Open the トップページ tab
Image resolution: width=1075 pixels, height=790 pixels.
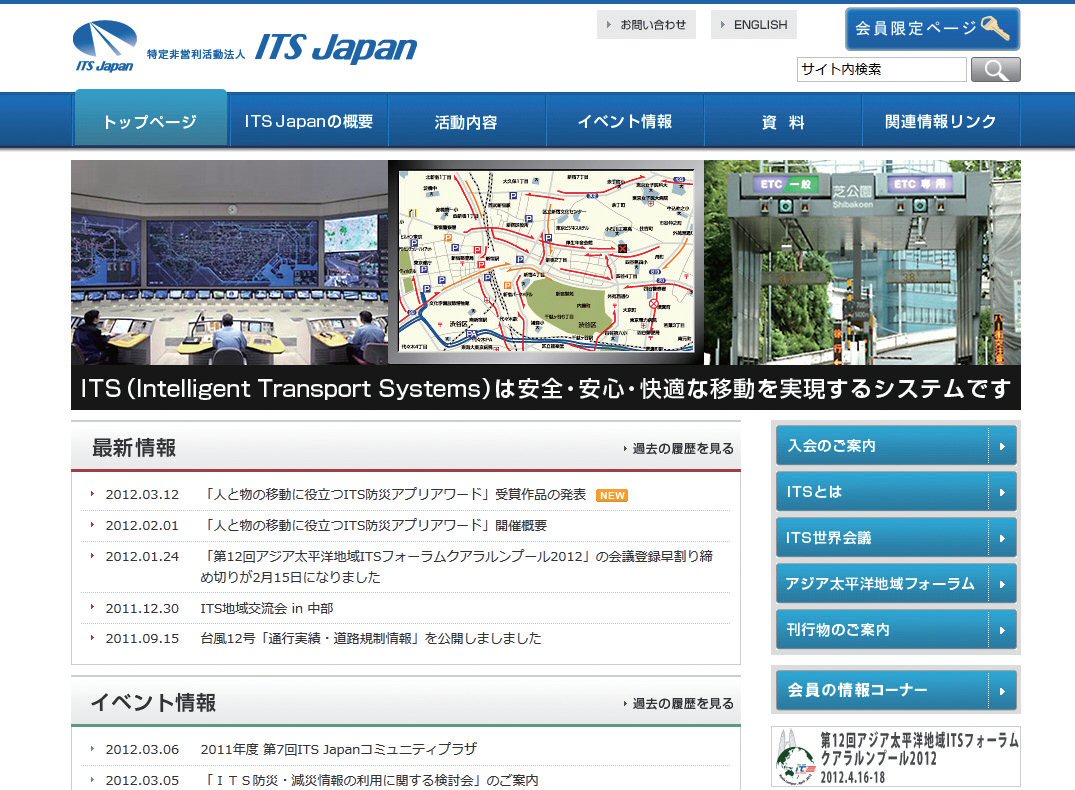pos(150,119)
